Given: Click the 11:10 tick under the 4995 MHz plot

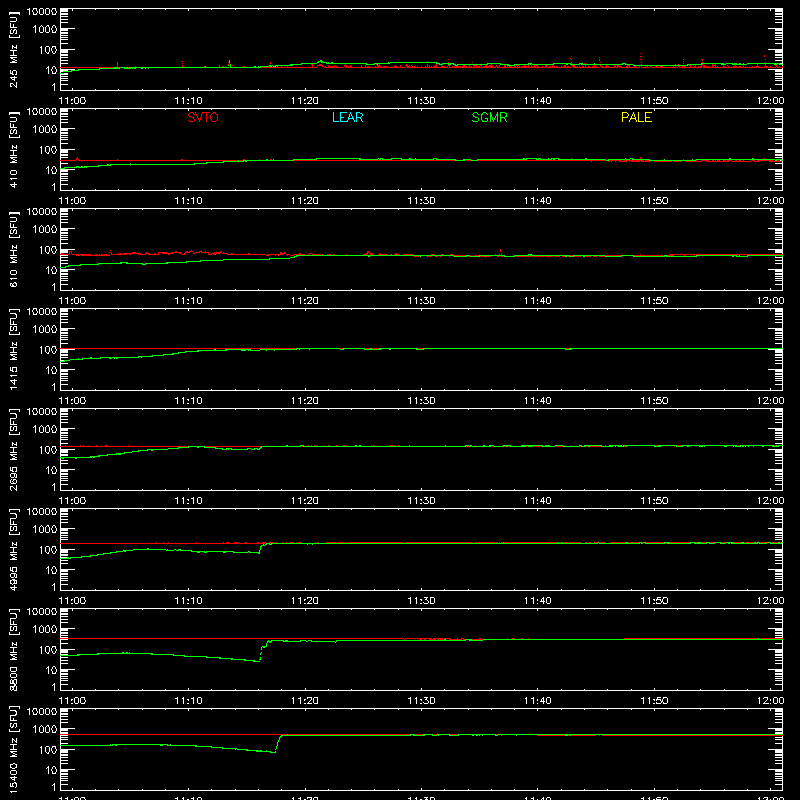Looking at the screenshot, I should click(188, 601).
